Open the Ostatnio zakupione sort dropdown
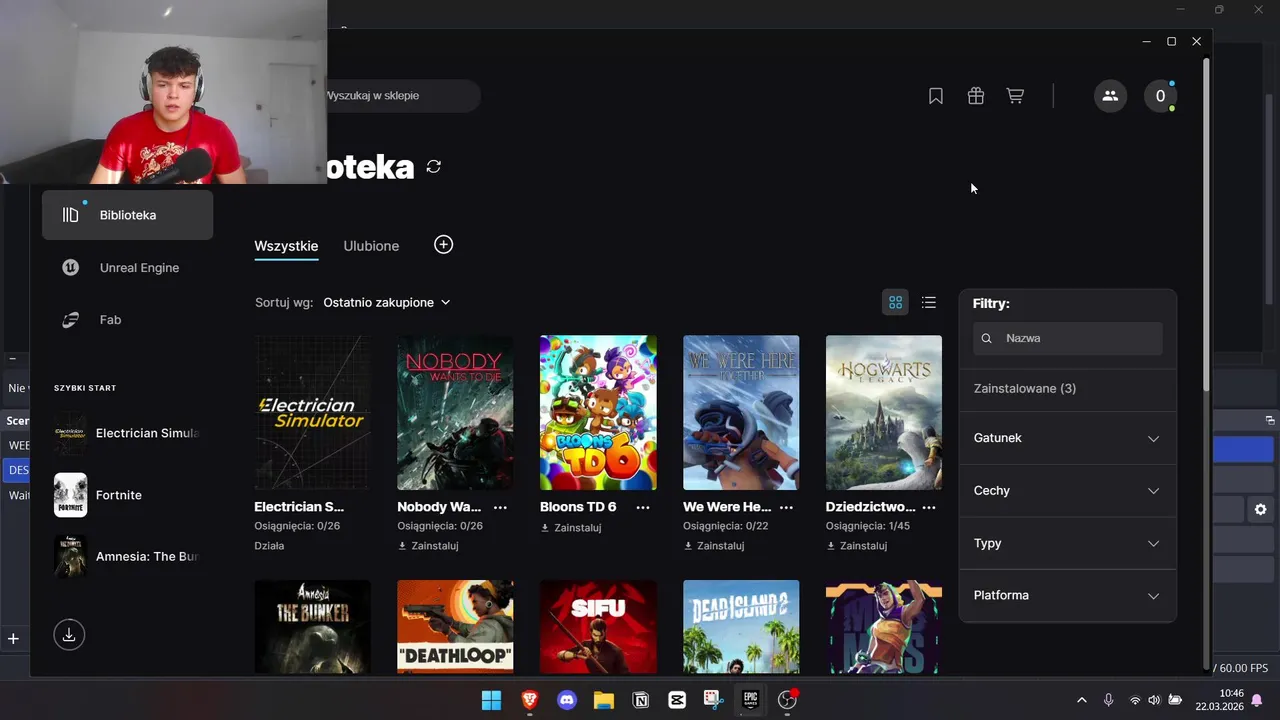1280x720 pixels. coord(387,302)
